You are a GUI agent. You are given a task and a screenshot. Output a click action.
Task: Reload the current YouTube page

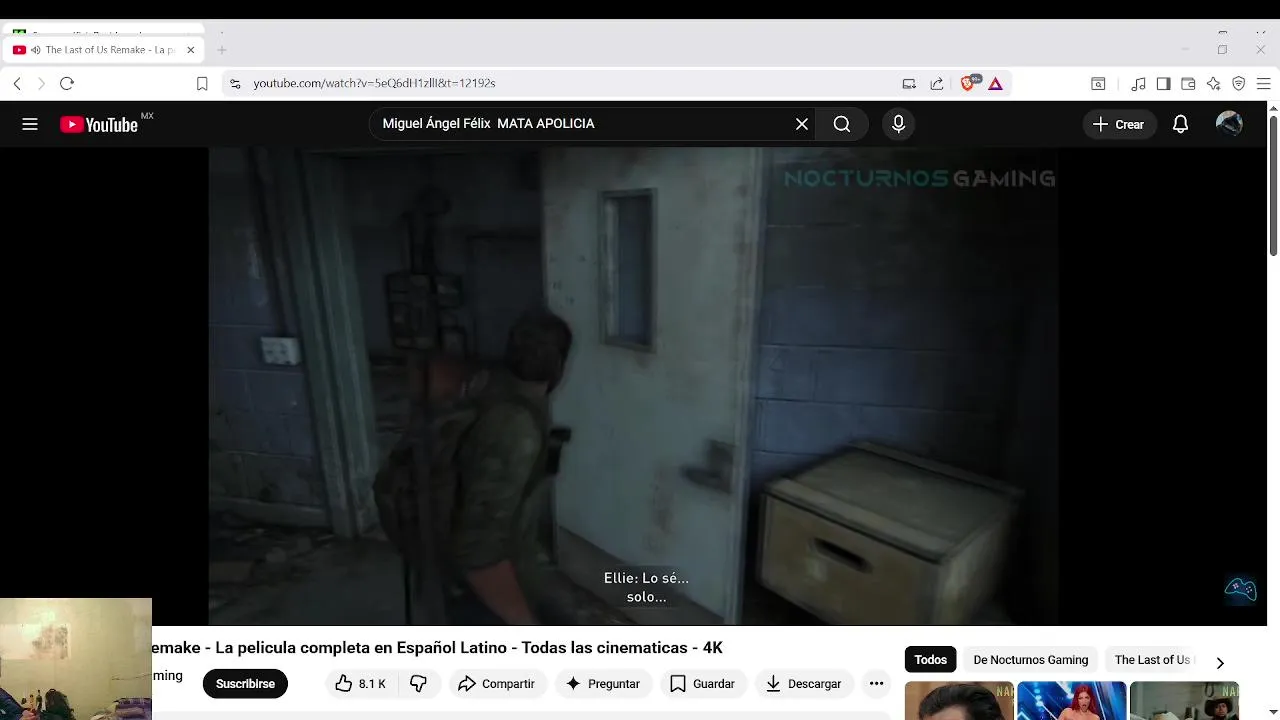click(67, 84)
